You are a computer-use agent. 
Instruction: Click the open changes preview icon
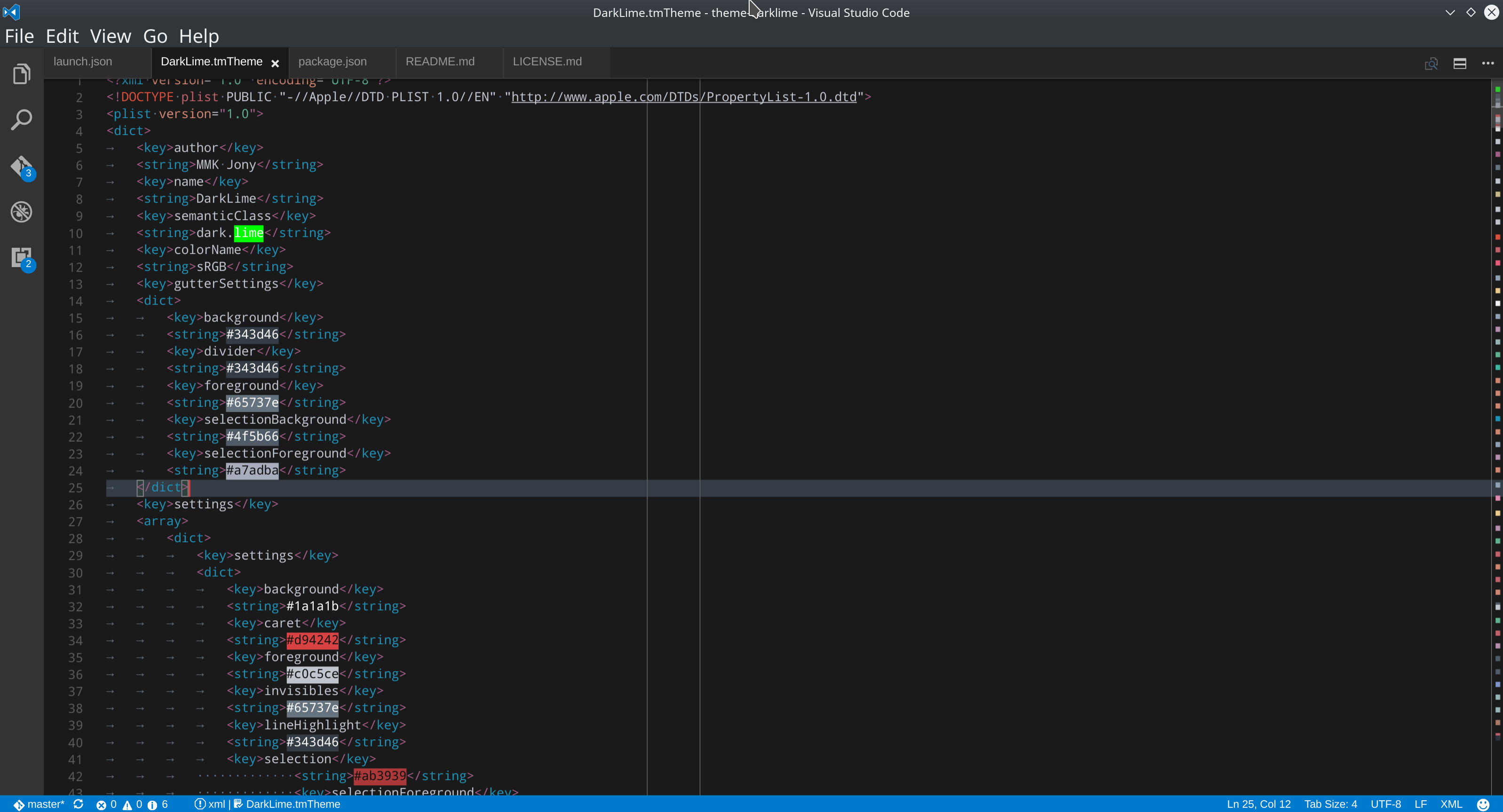[1431, 63]
